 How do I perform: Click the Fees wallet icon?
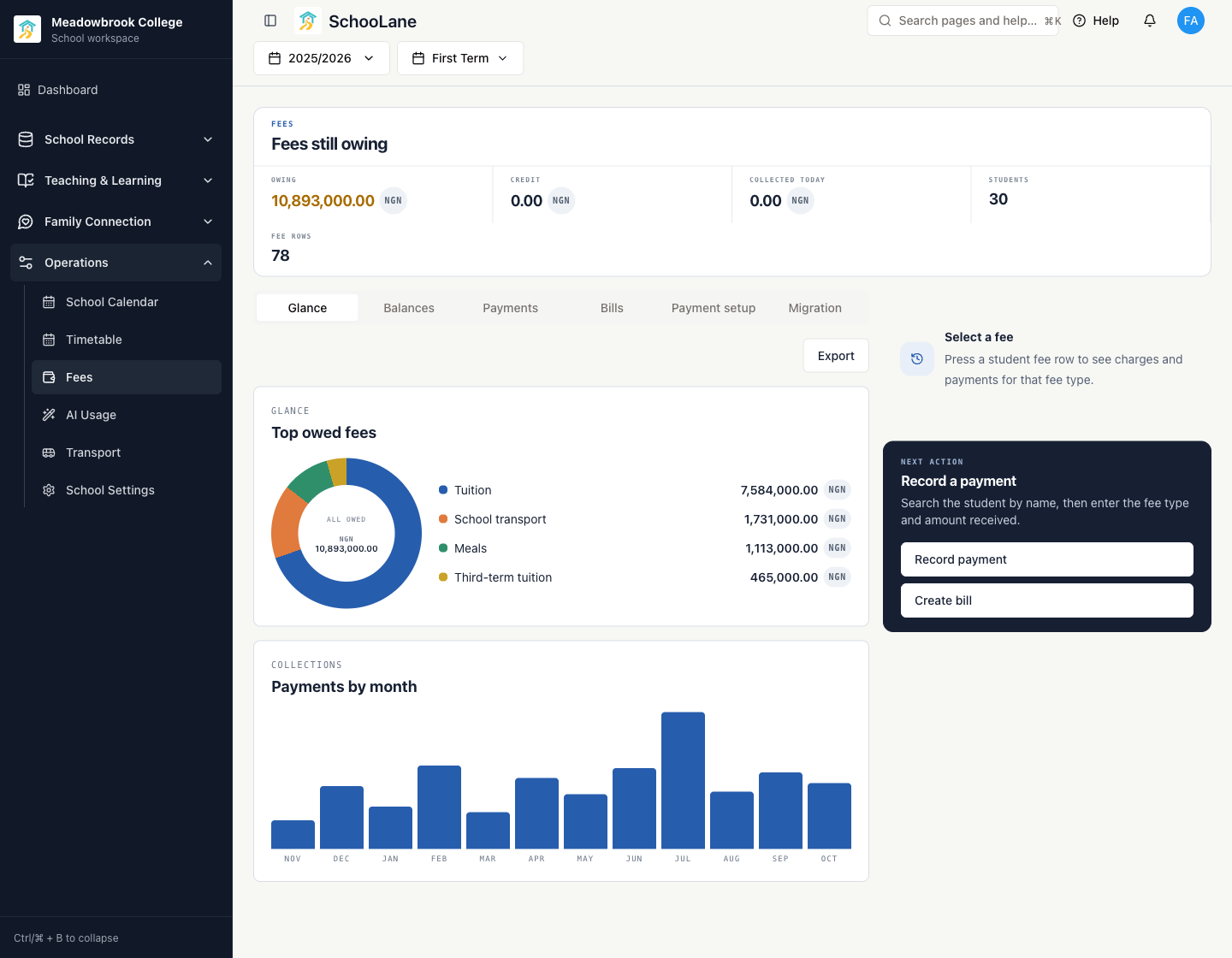49,377
